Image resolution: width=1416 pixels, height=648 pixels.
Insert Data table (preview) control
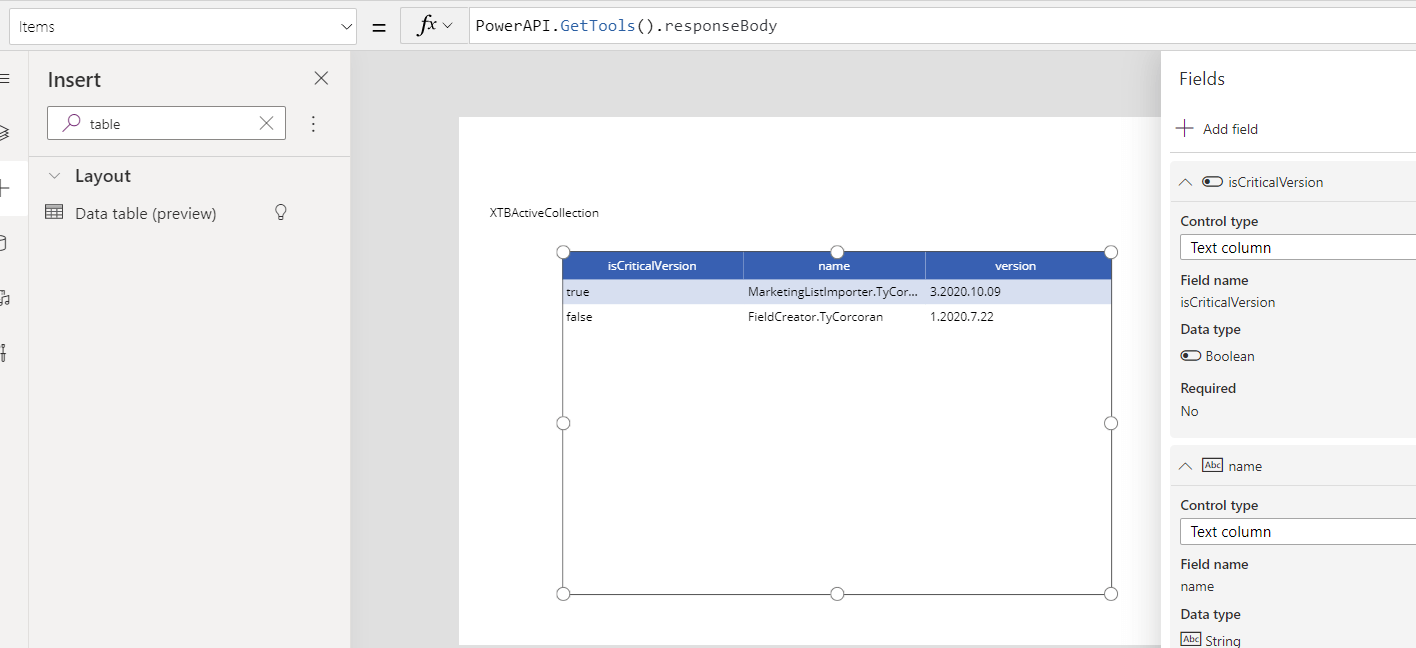click(145, 213)
